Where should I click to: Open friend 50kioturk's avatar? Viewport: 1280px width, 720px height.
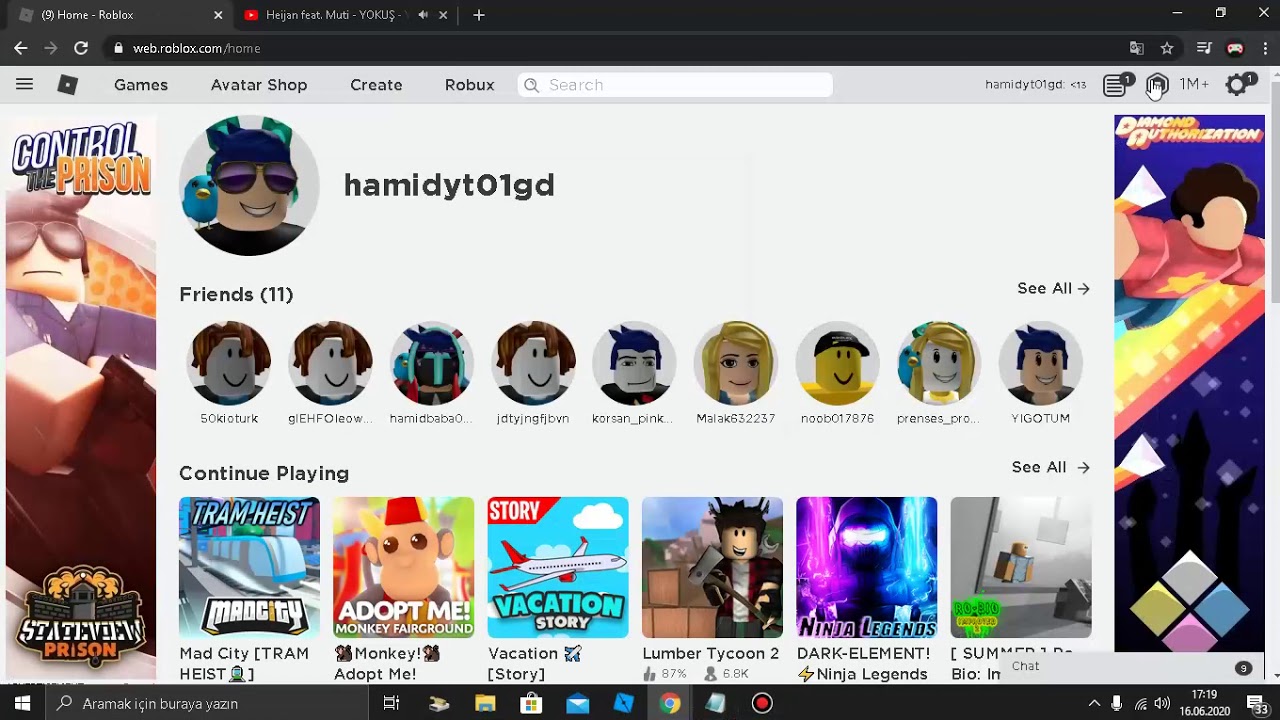(229, 363)
